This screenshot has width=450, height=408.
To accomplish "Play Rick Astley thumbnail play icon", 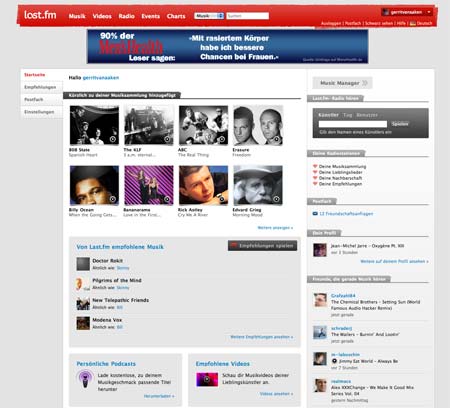I will pos(222,199).
